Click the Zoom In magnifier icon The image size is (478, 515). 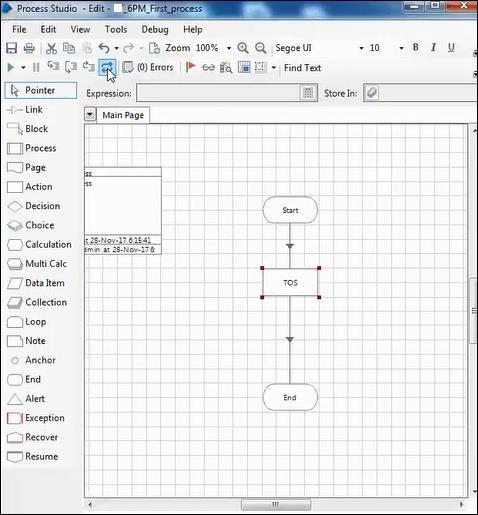point(243,48)
